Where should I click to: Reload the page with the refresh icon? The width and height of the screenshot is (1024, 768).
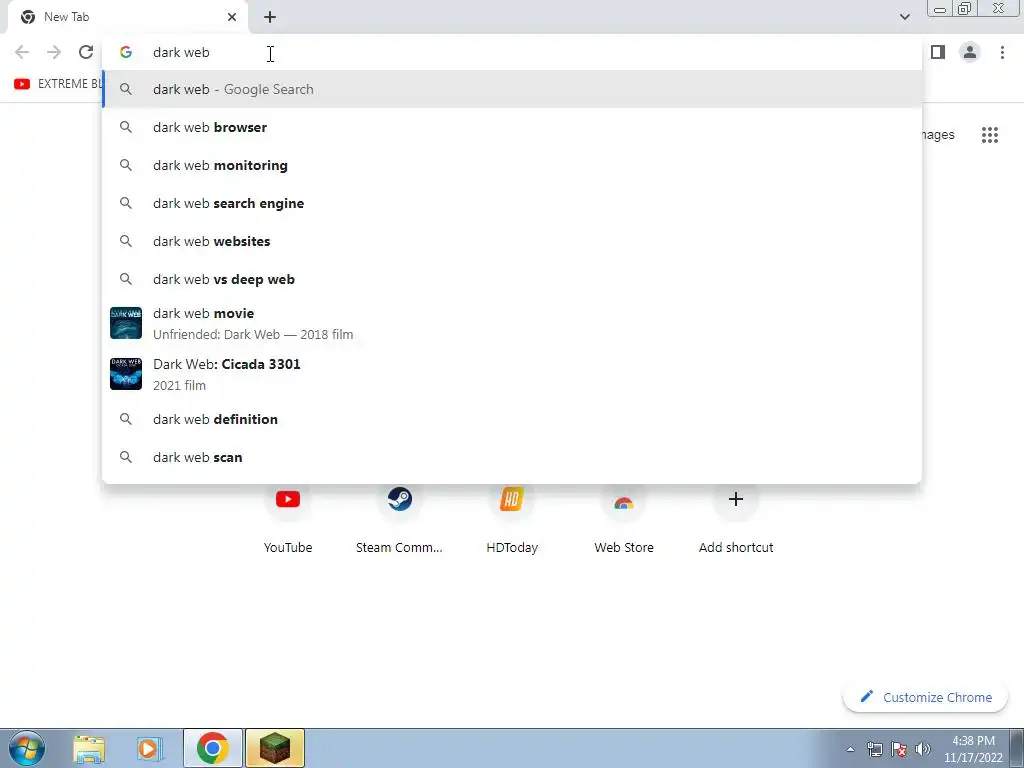[86, 52]
